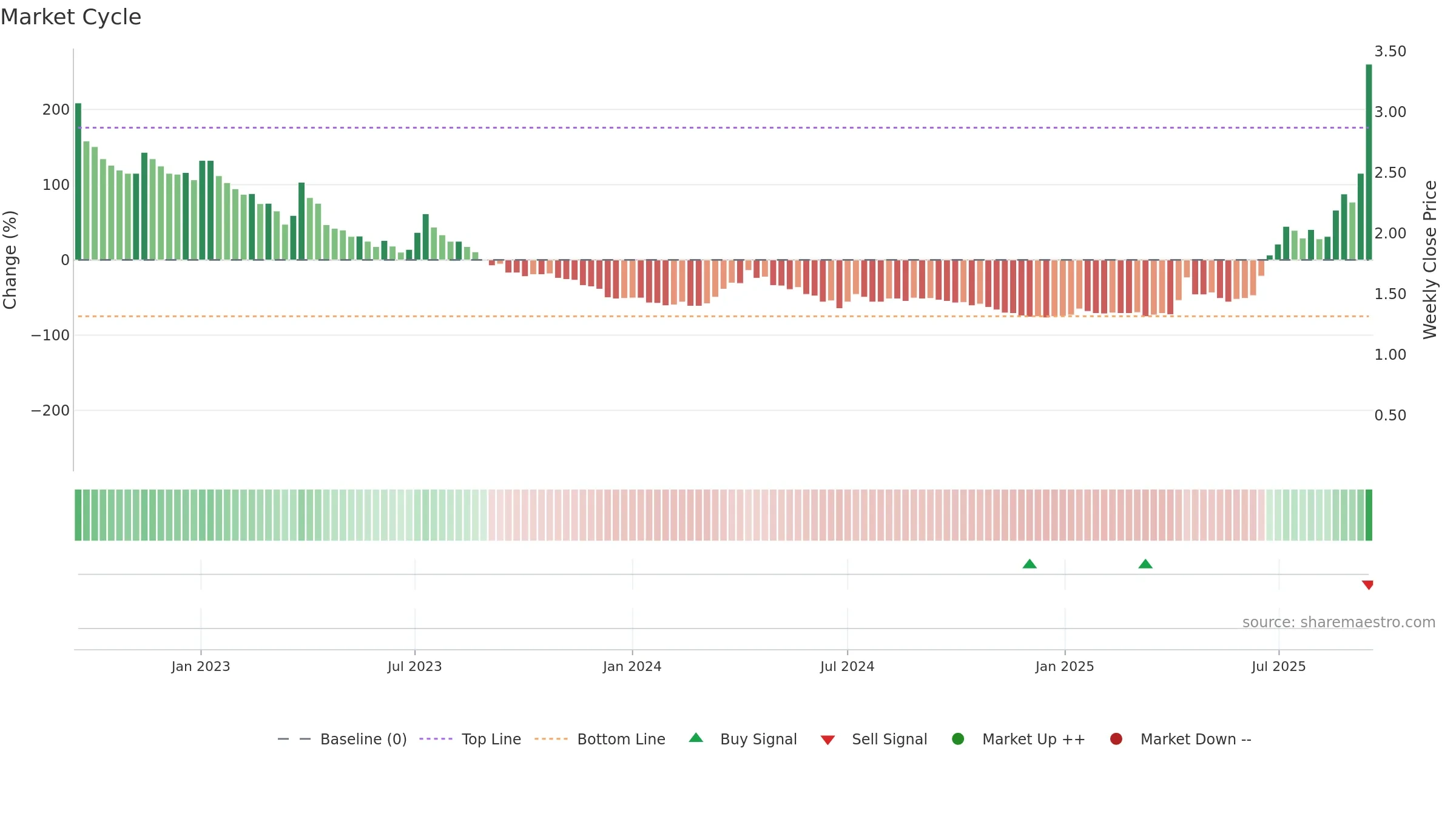Viewport: 1456px width, 819px height.
Task: Click the Jul 2024 axis label
Action: 848,667
